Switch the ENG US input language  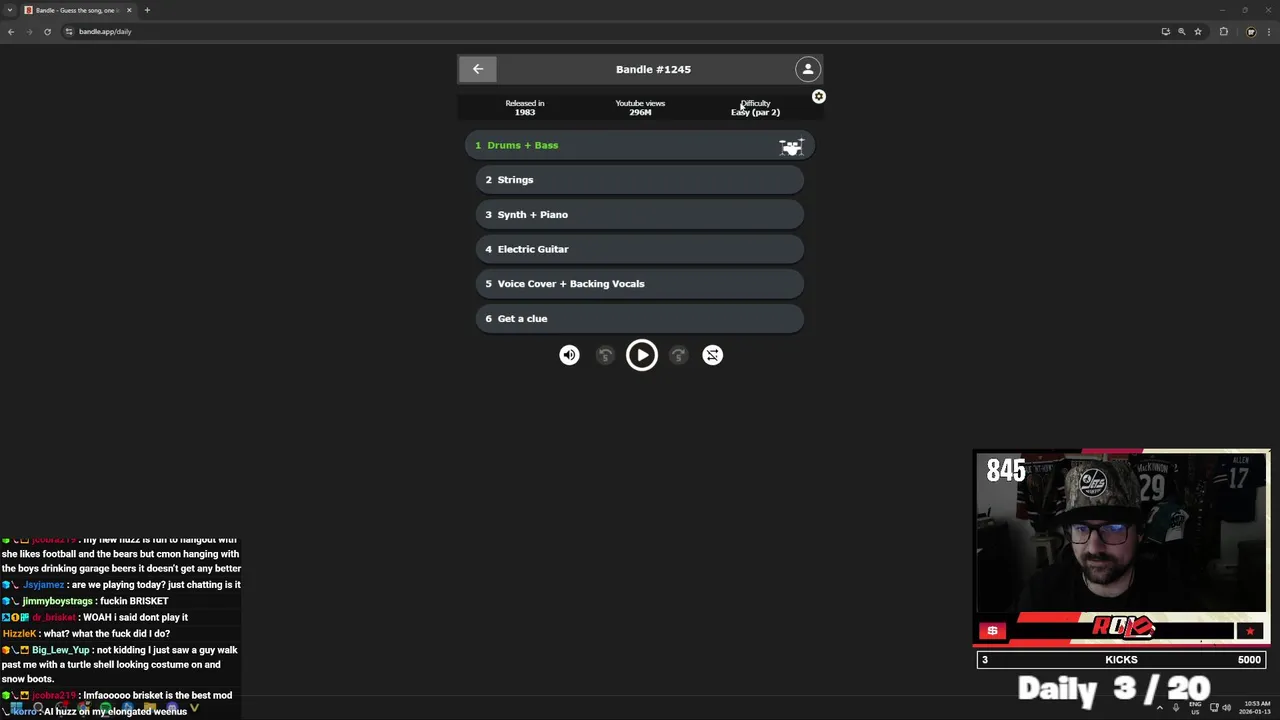pos(1195,708)
